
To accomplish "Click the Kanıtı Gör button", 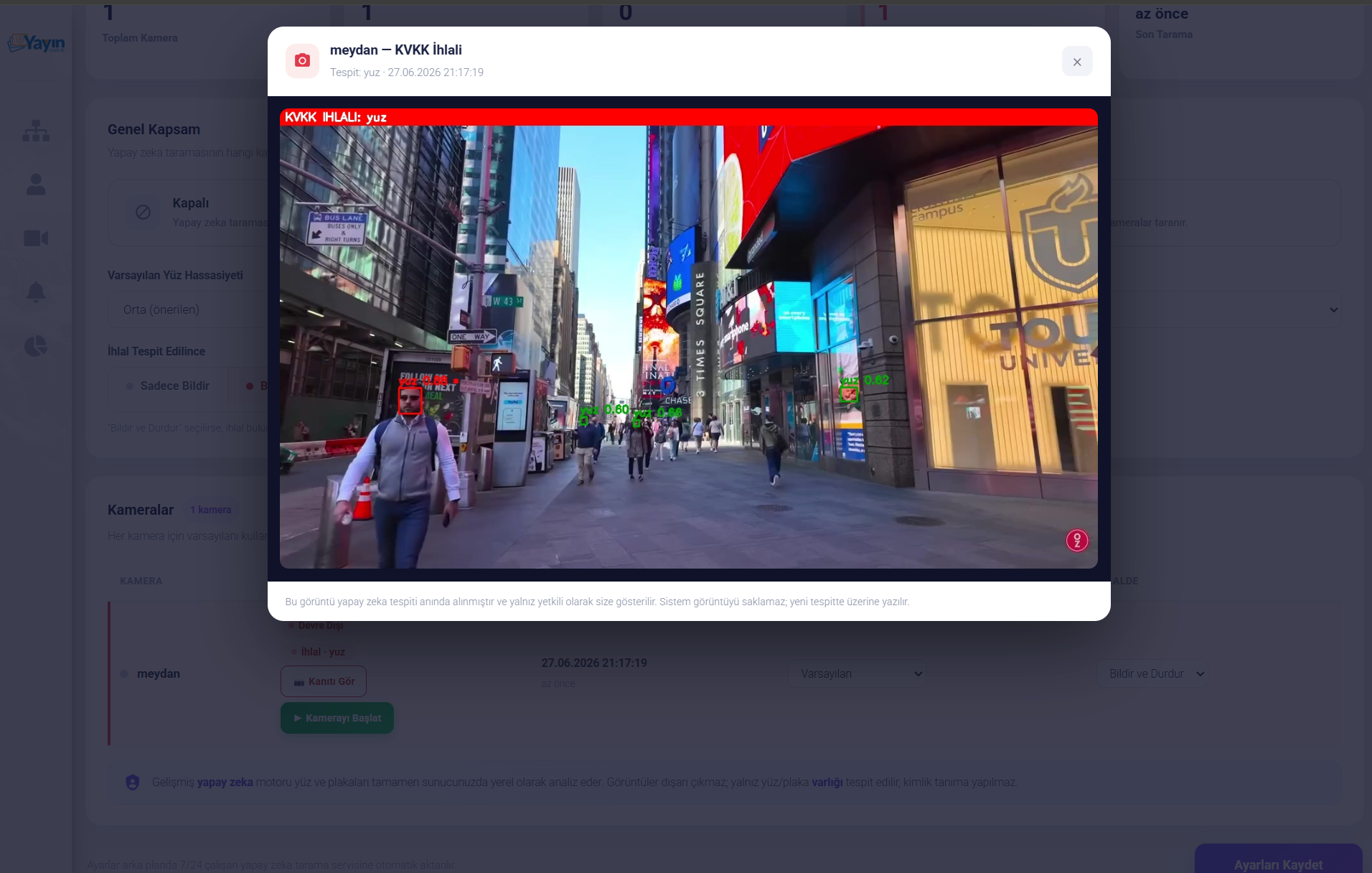I will (x=324, y=681).
